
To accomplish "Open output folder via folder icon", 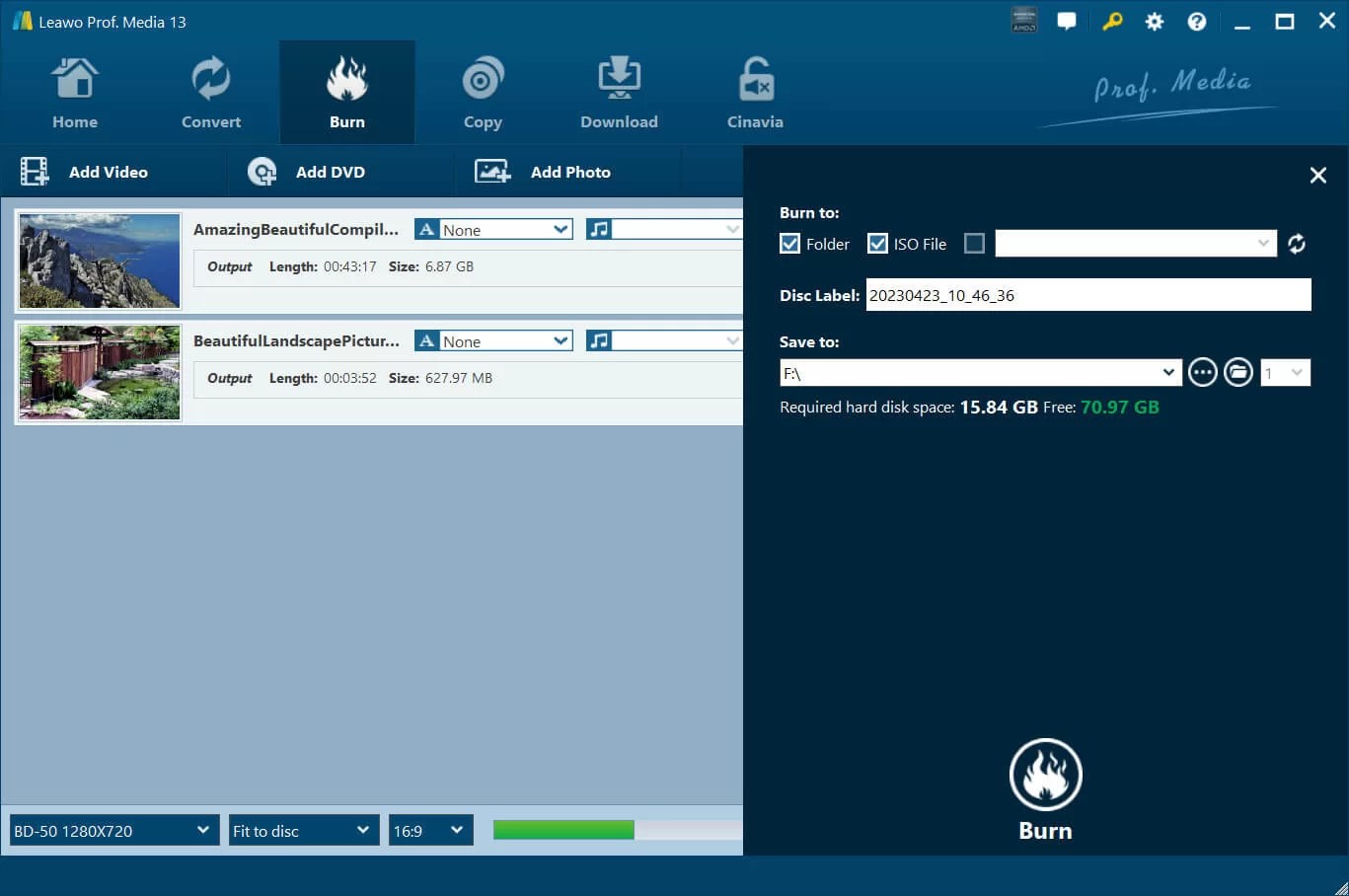I will [1238, 372].
